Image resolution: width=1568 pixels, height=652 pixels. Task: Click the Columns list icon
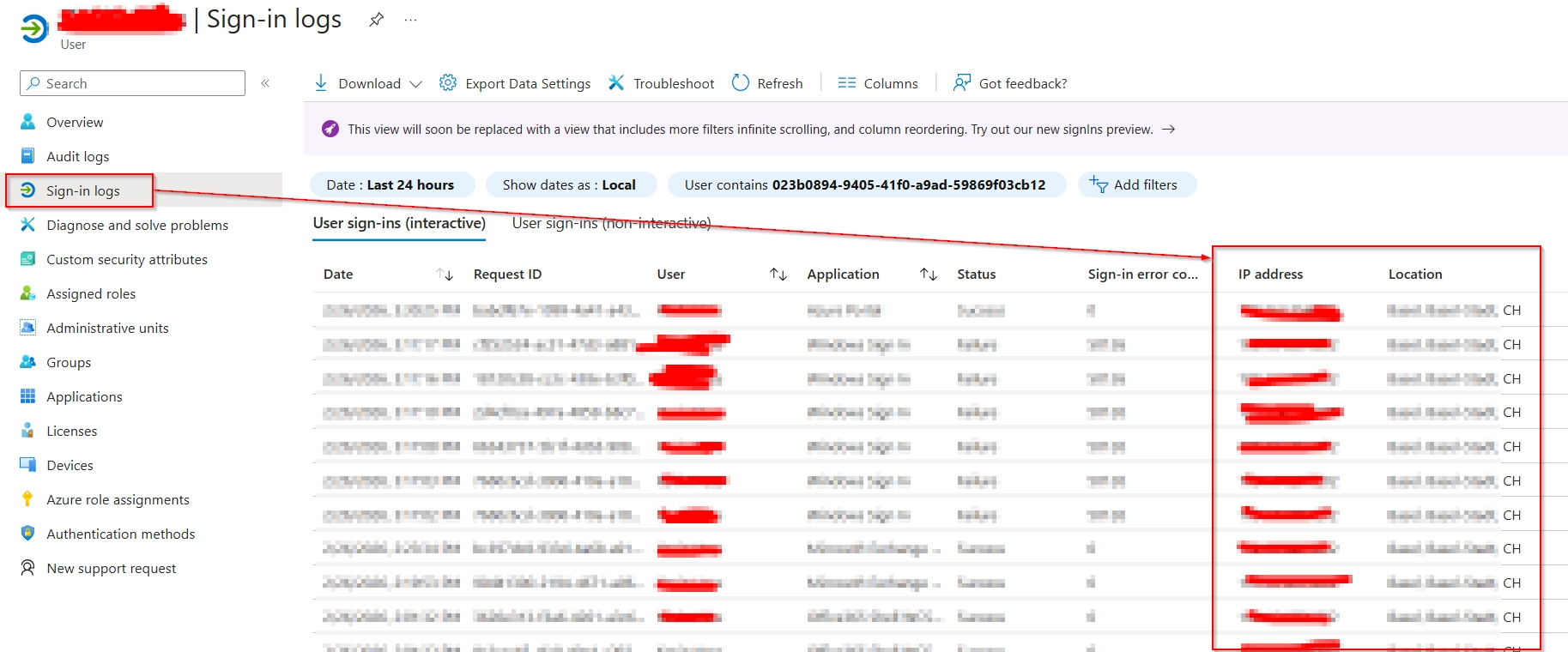[x=847, y=82]
